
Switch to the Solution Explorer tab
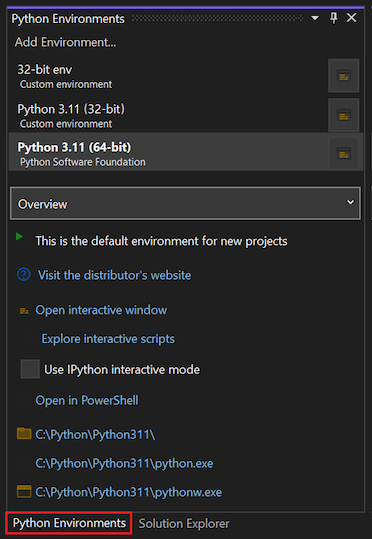point(184,524)
